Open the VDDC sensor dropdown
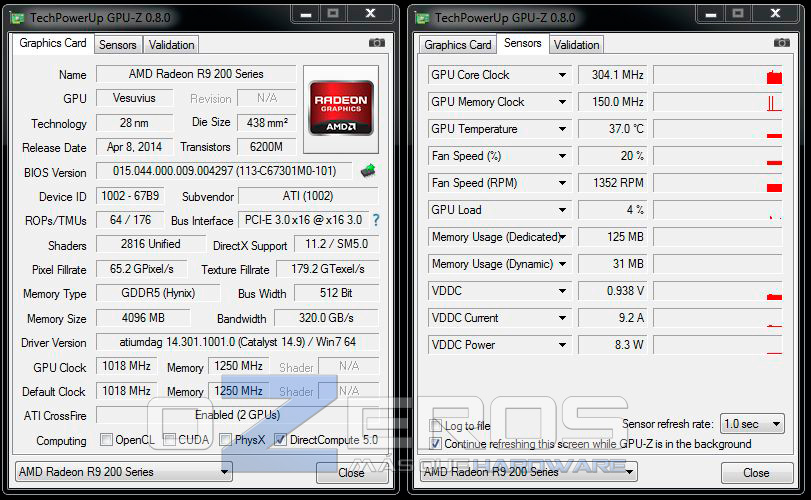 (562, 291)
